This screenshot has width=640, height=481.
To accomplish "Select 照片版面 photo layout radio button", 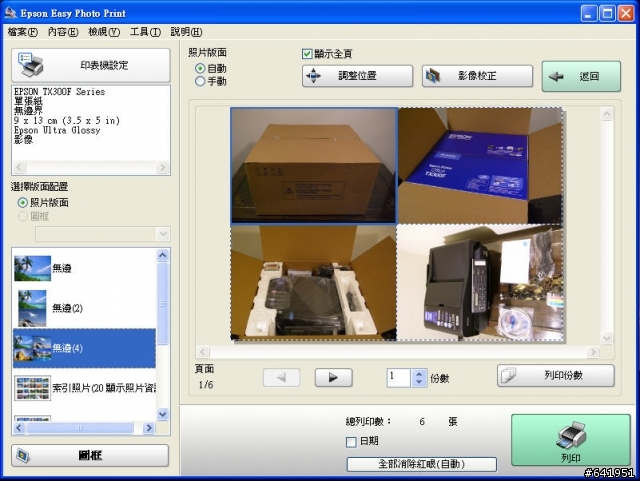I will (x=22, y=203).
